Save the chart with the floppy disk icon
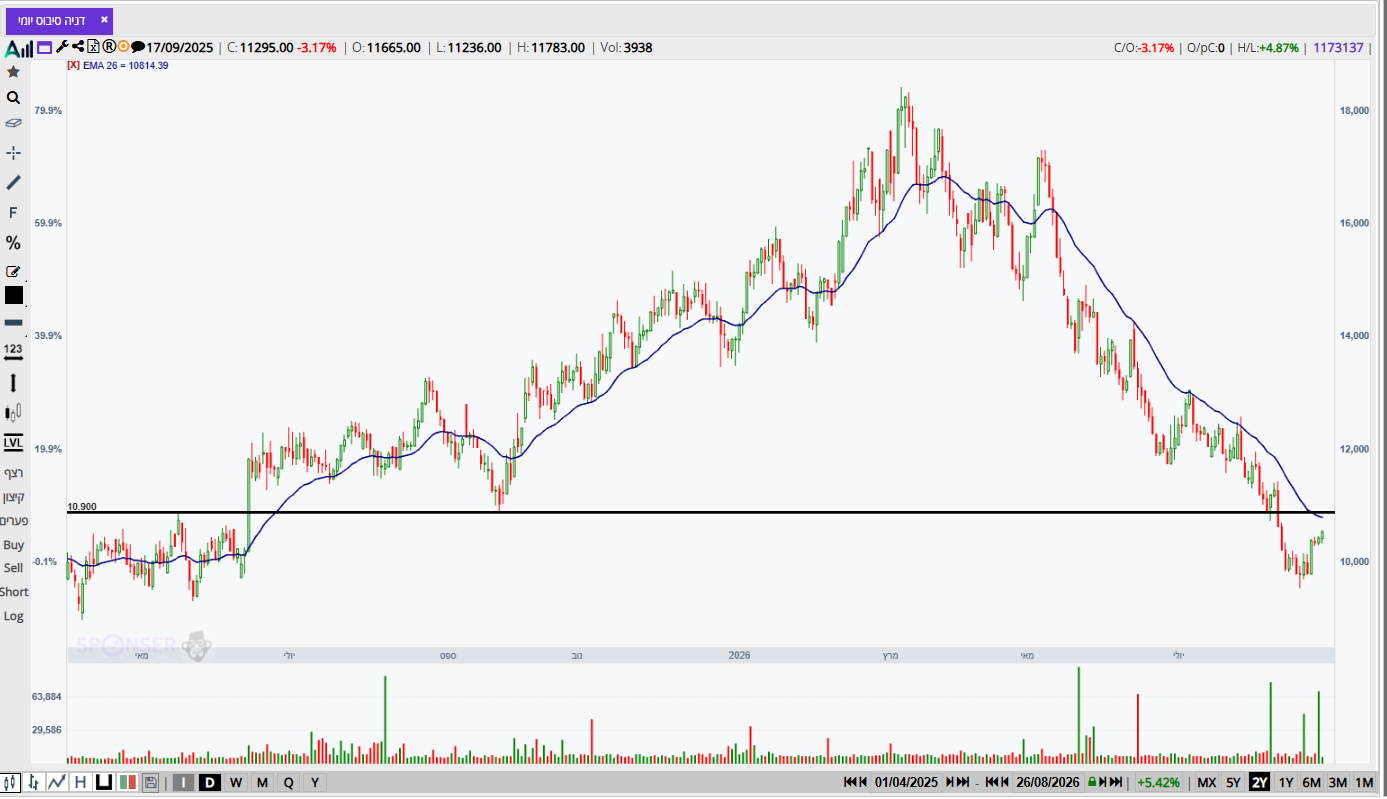Viewport: 1387px width, 799px height. coord(151,782)
